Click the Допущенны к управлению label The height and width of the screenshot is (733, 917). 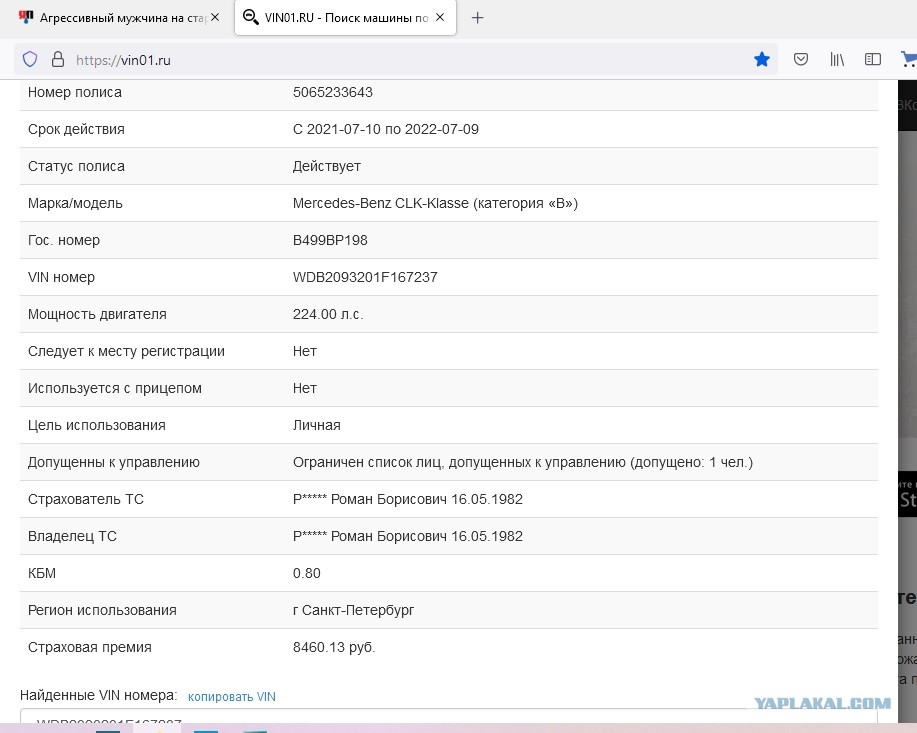[113, 462]
